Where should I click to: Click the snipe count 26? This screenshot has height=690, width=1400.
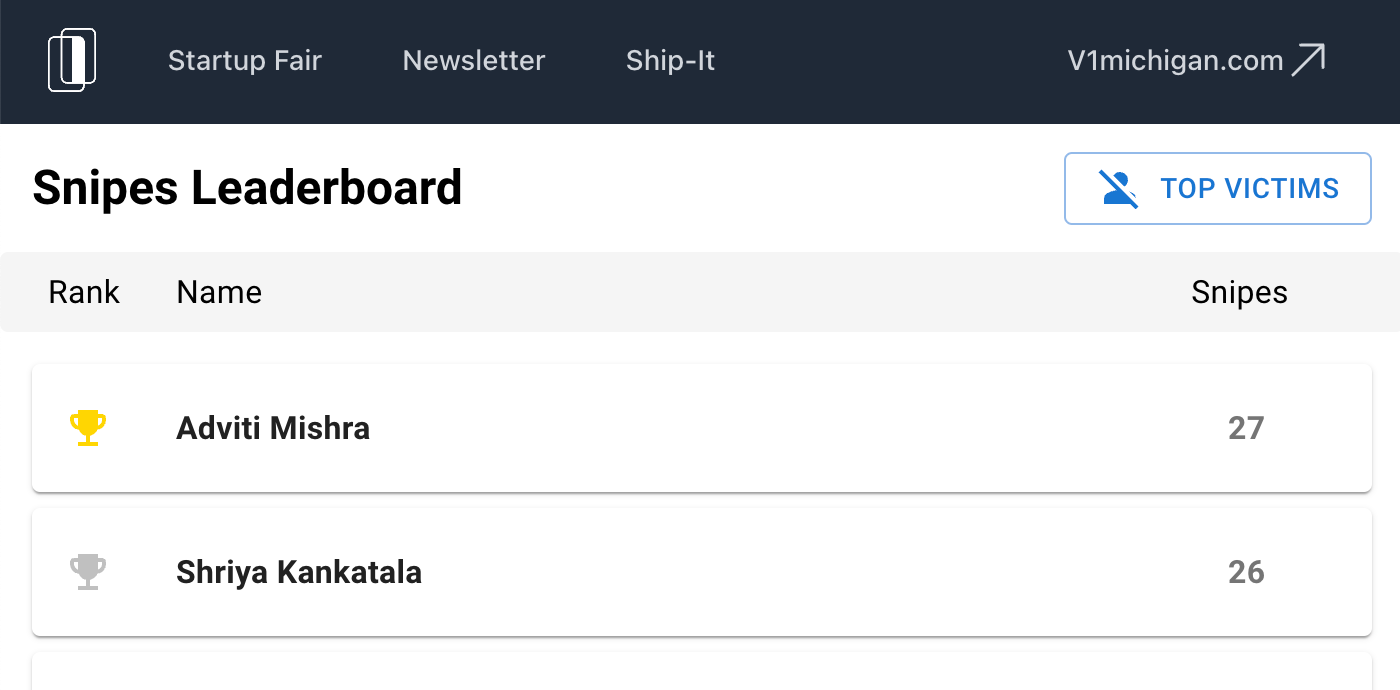click(x=1246, y=572)
